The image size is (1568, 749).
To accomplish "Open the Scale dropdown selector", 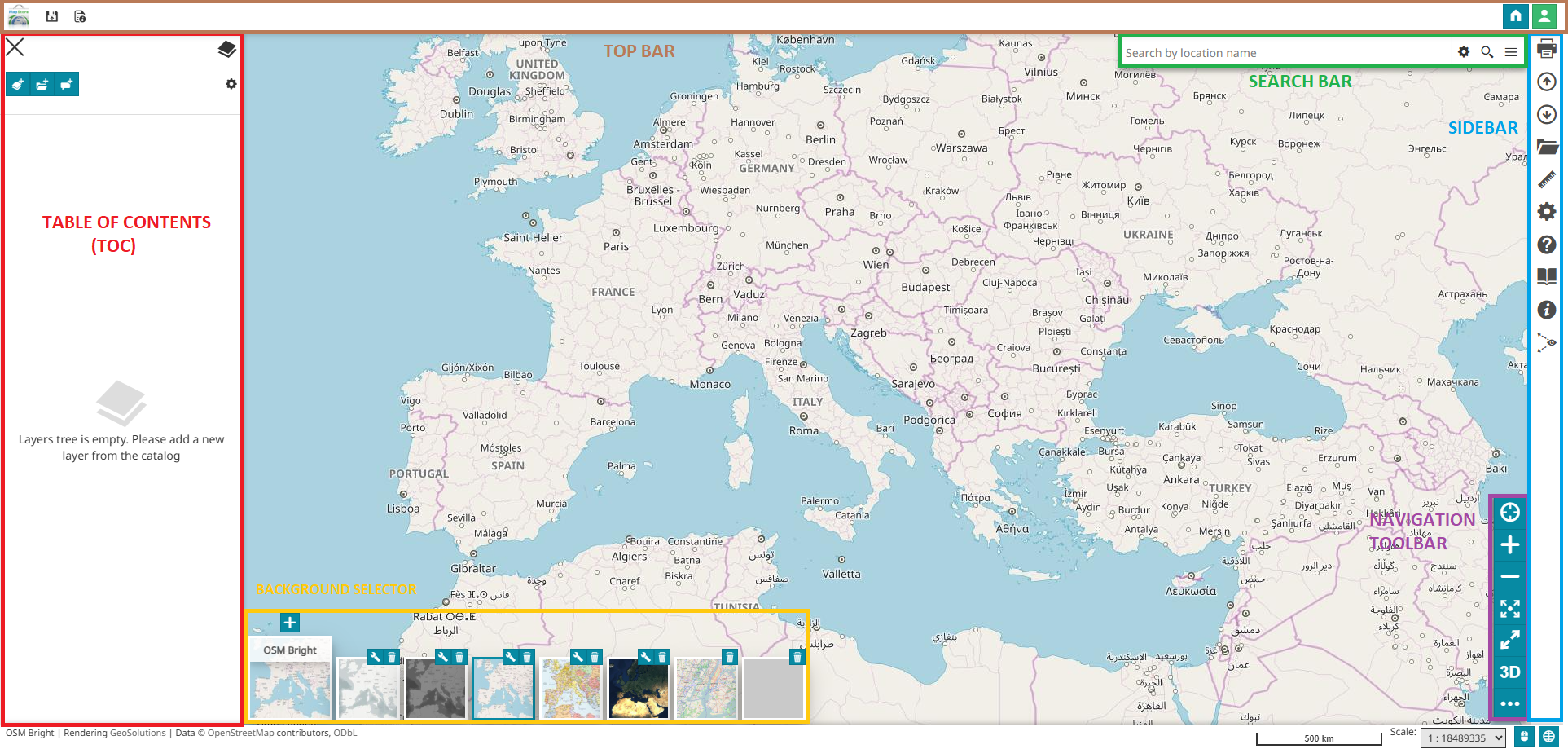I will (1464, 738).
